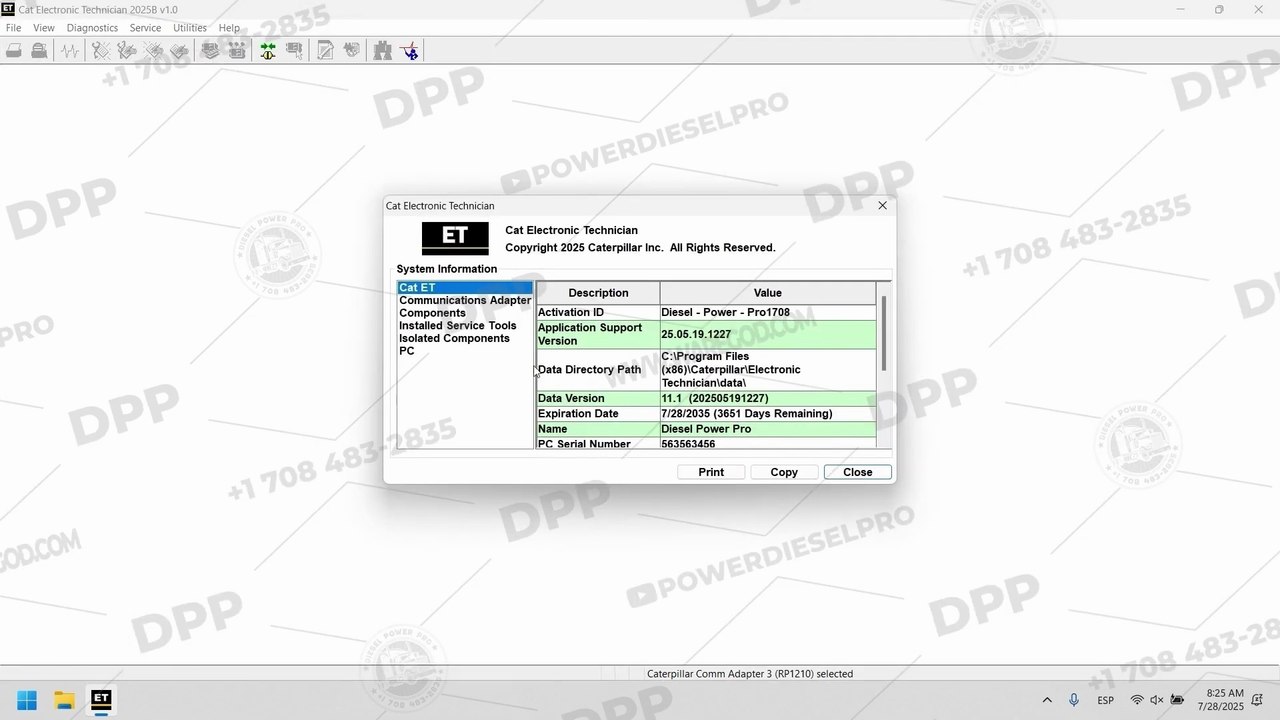Click the 7/28/2035 expiration value
The height and width of the screenshot is (720, 1280).
tap(768, 414)
